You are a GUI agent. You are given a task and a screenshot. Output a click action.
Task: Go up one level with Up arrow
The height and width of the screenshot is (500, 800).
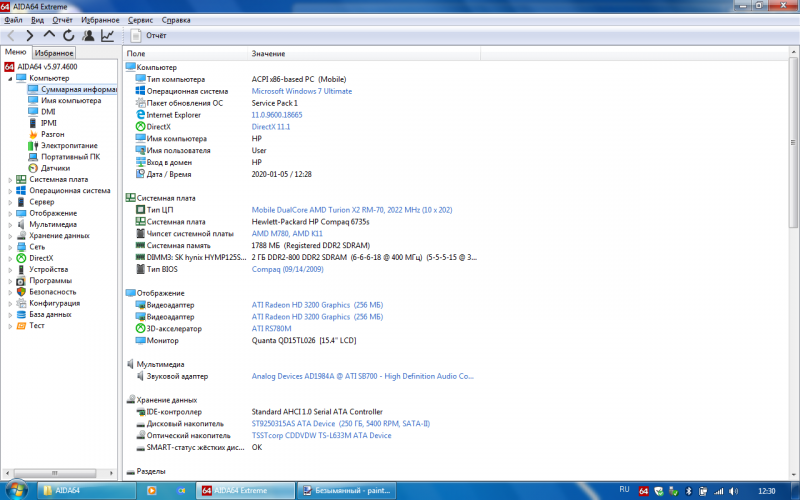[x=49, y=35]
